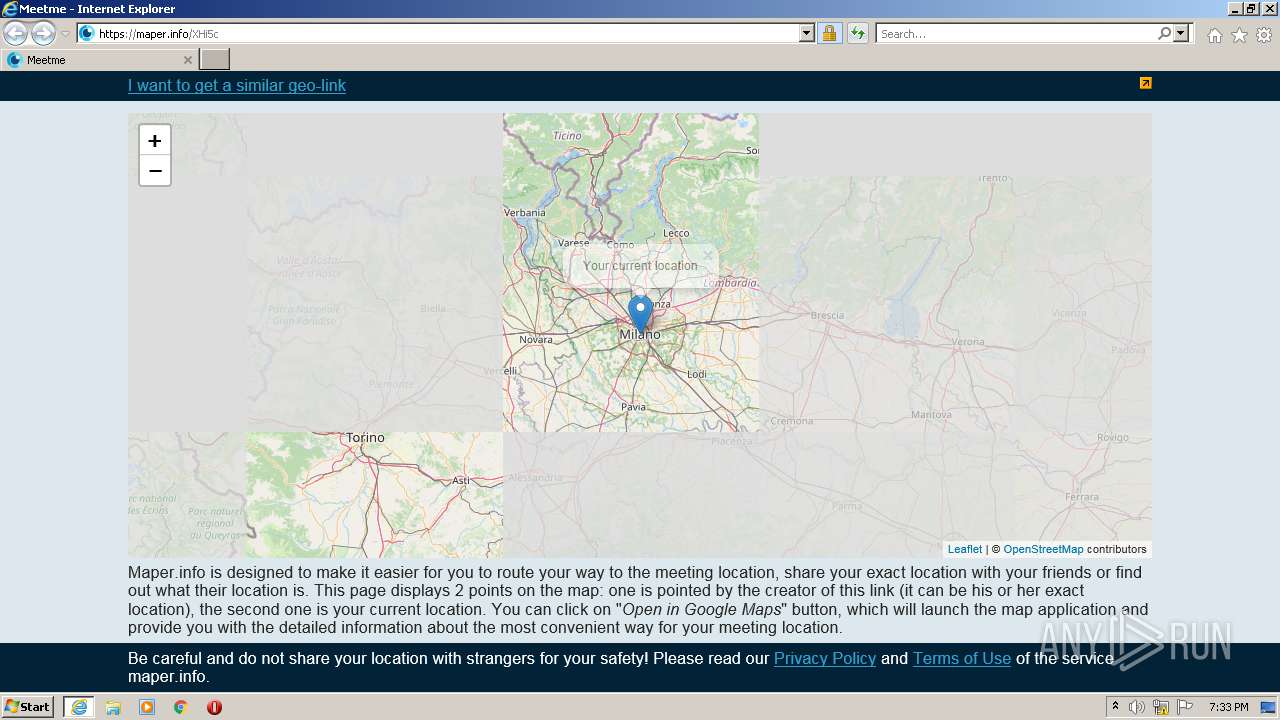Zoom in the map with plus
1280x720 pixels.
[155, 141]
